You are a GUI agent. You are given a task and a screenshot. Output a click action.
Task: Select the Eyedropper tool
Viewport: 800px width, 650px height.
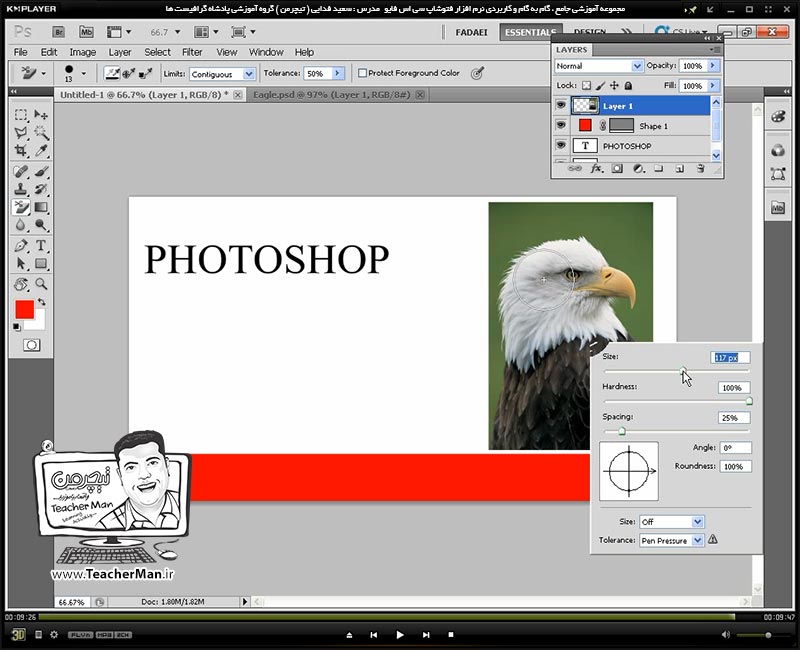[41, 151]
